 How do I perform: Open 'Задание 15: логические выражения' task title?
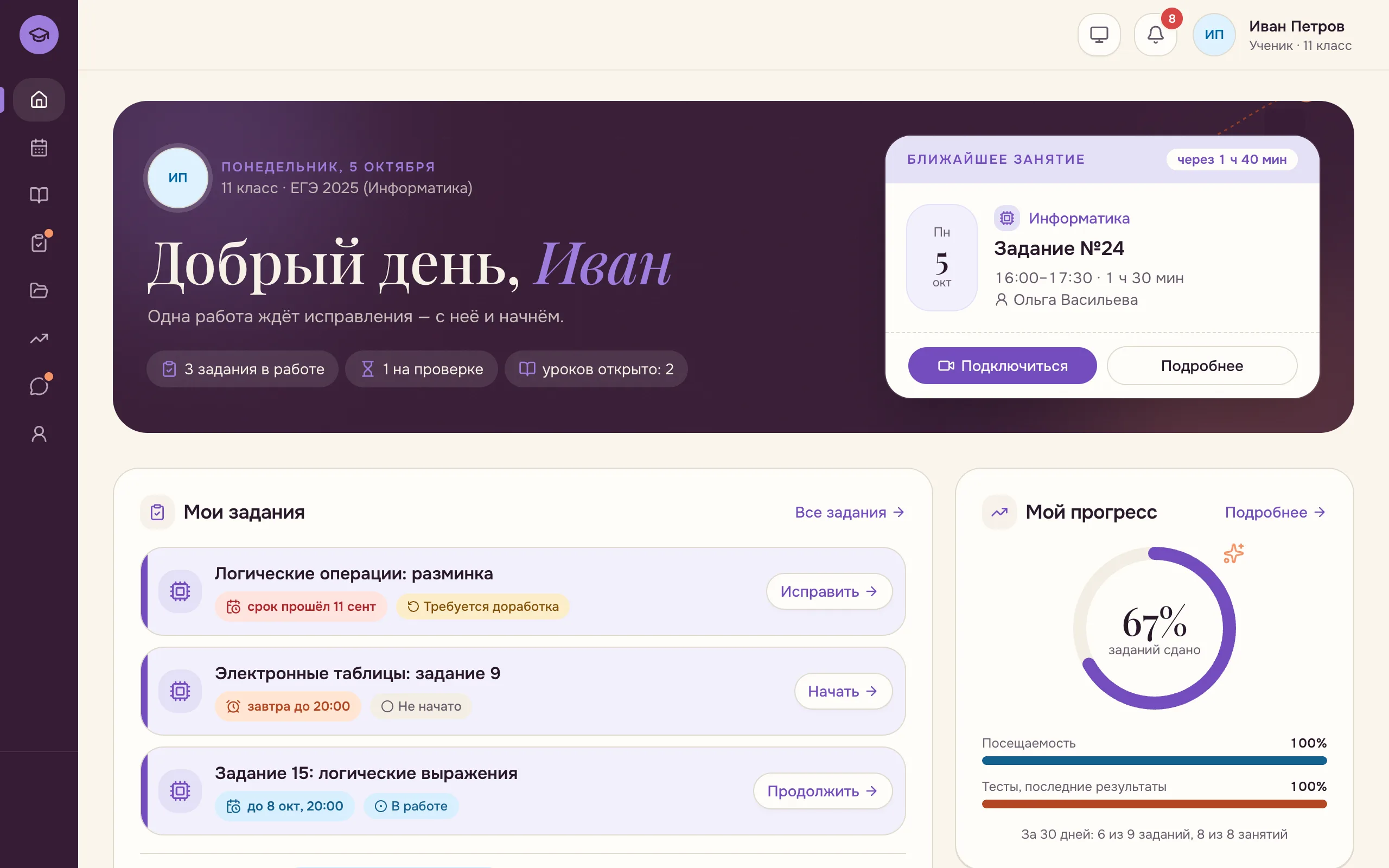(366, 773)
